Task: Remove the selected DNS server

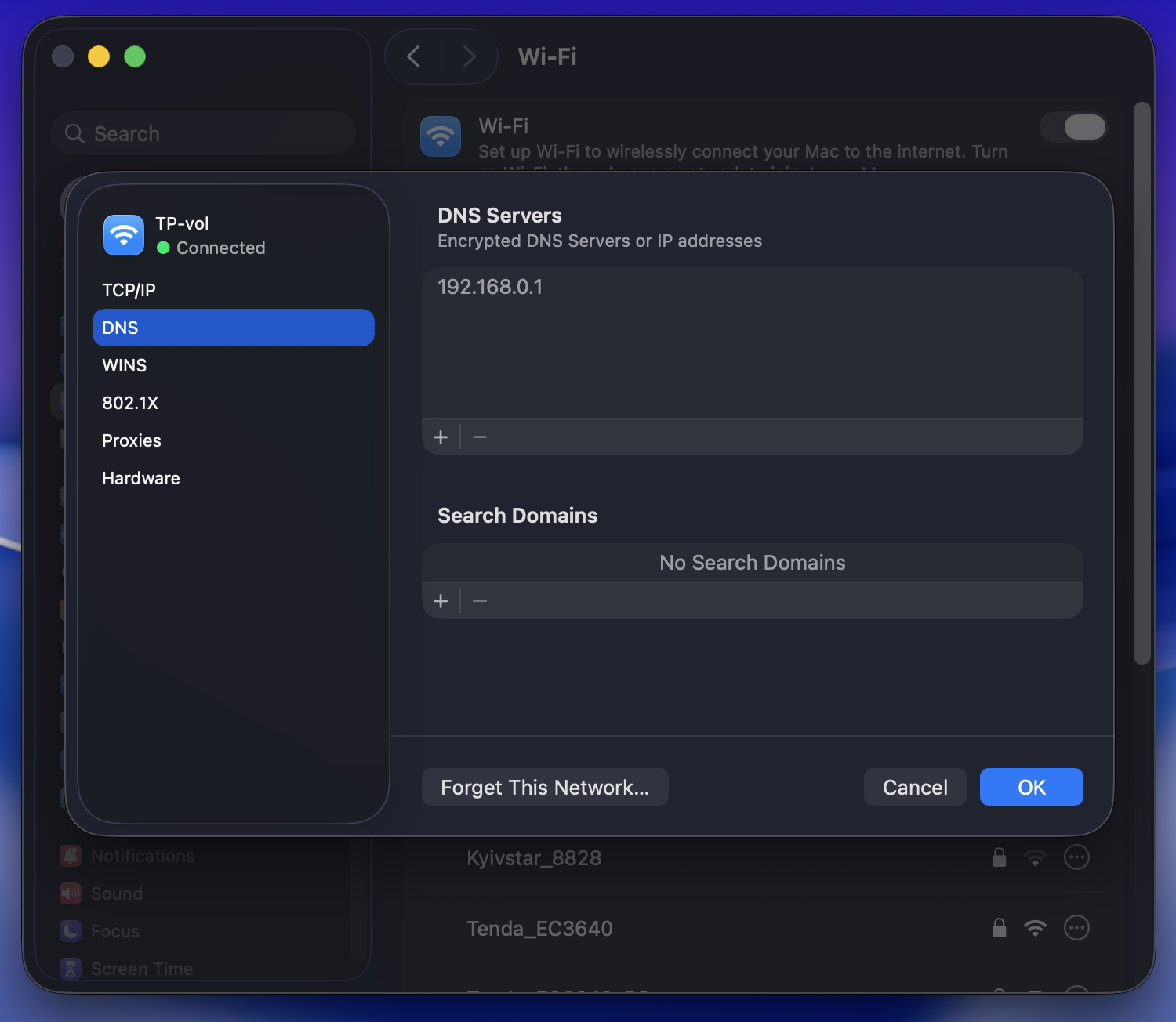Action: tap(479, 437)
